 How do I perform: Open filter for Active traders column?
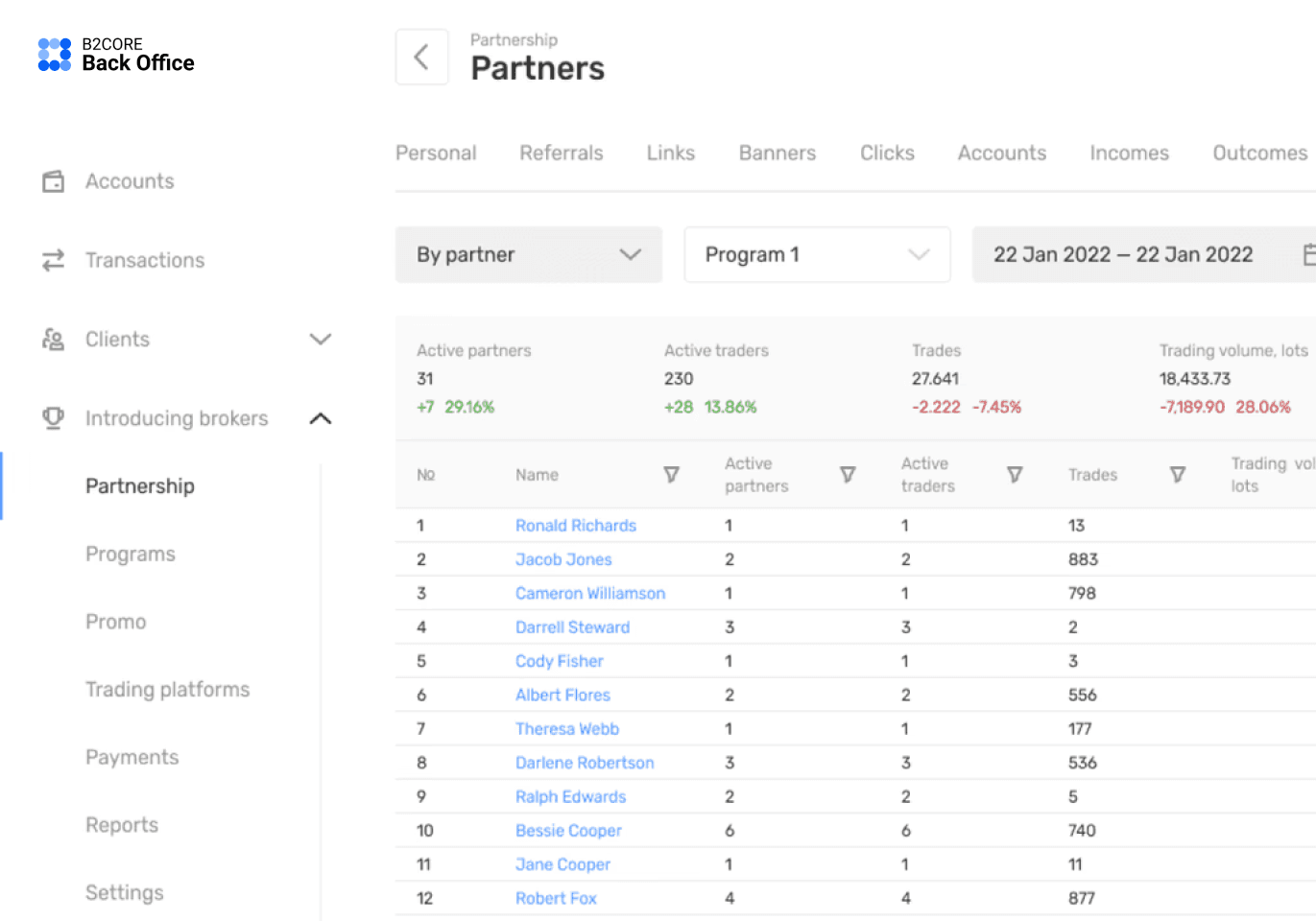tap(1015, 475)
